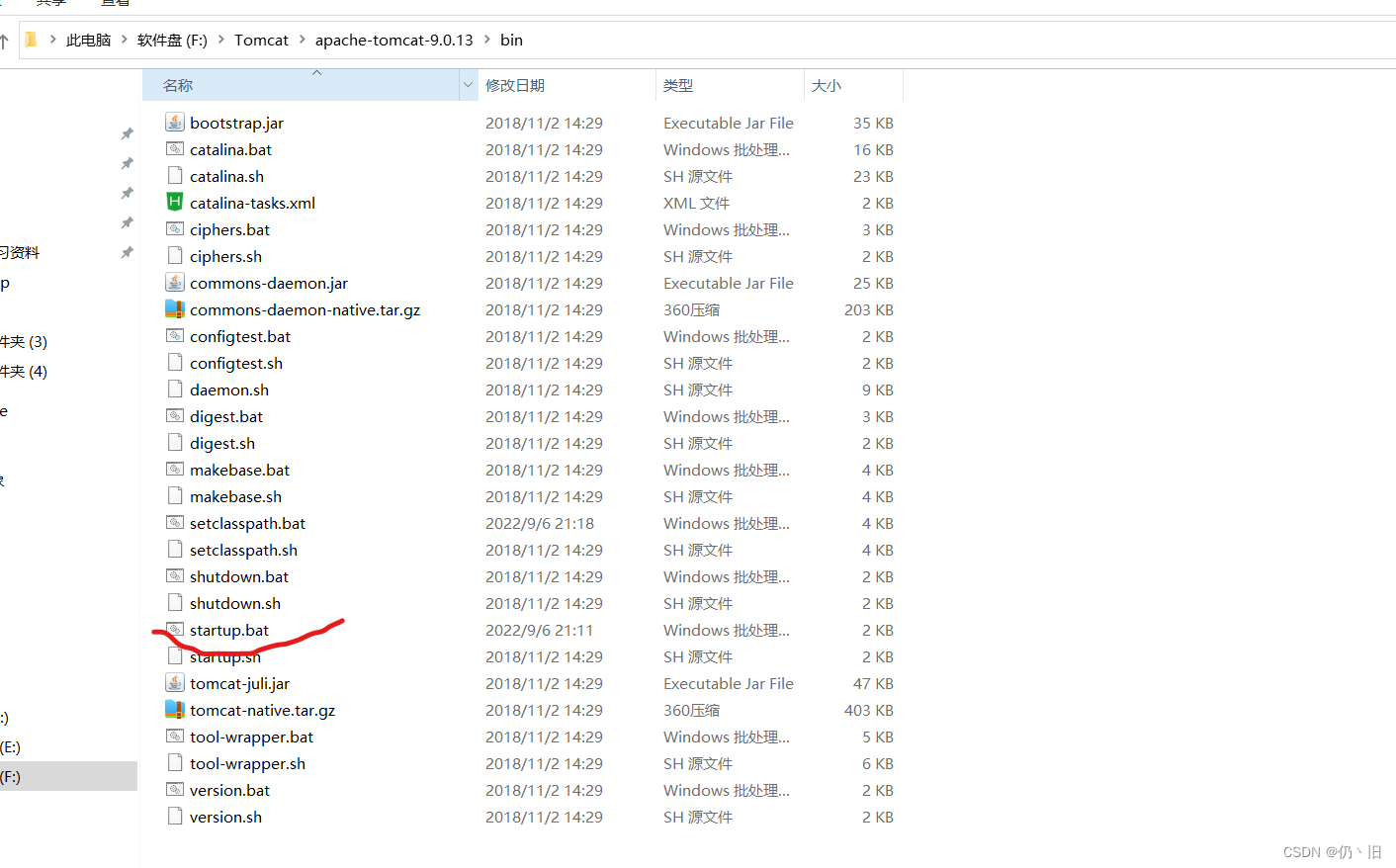Click the configtest.sh file icon
Viewport: 1396px width, 868px height.
175,363
